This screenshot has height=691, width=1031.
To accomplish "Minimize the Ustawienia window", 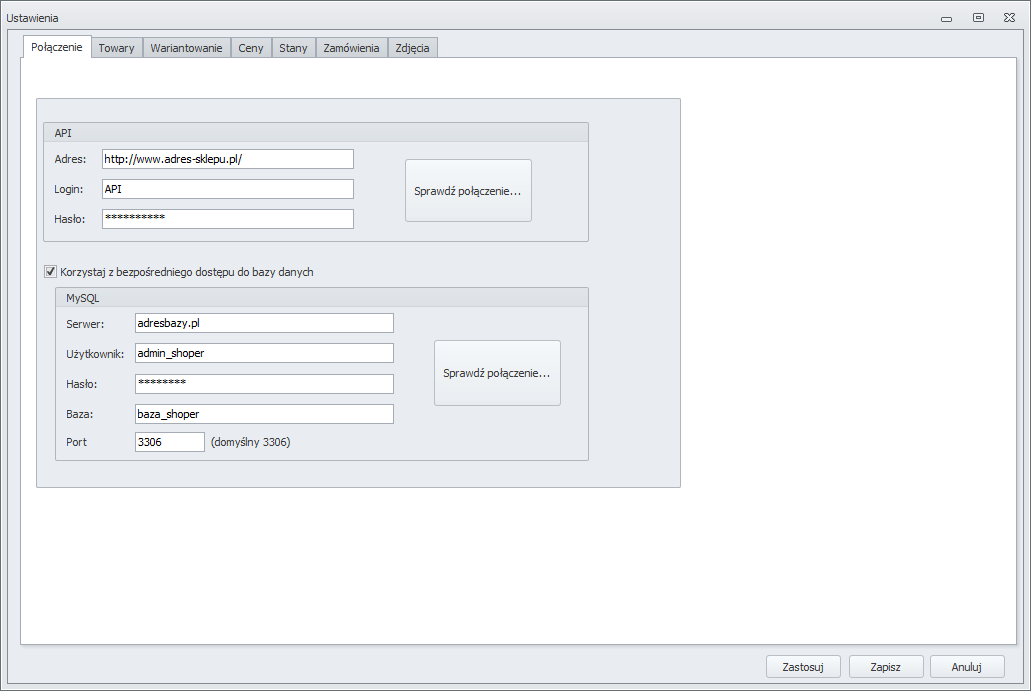I will [x=947, y=18].
